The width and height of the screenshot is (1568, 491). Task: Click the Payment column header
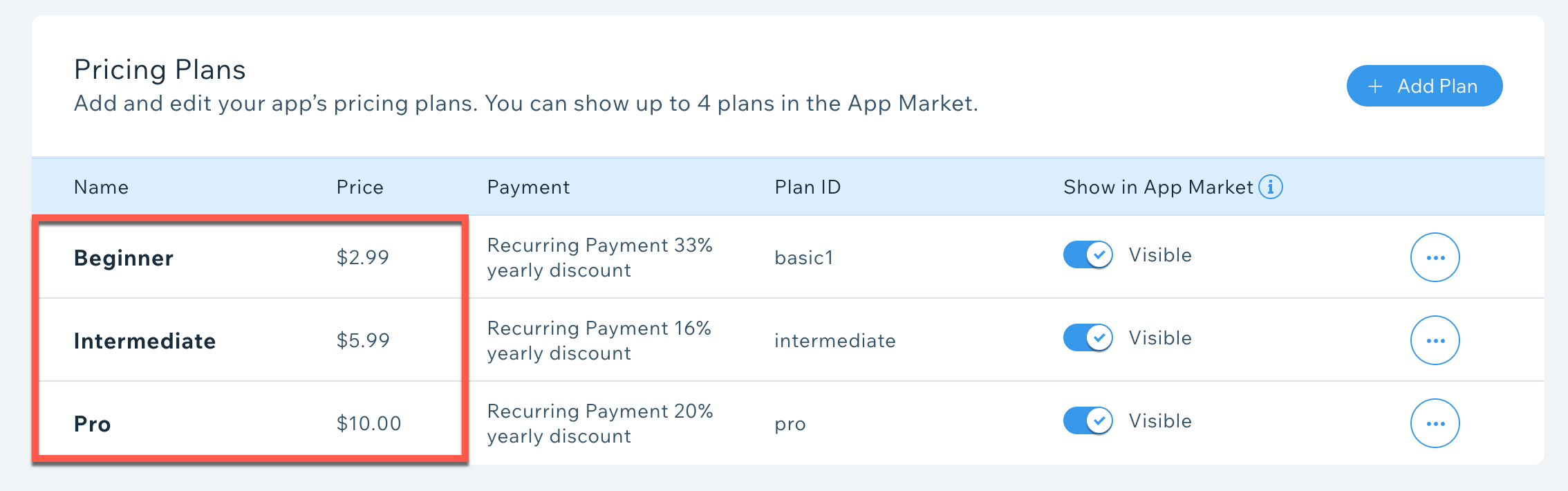tap(529, 187)
